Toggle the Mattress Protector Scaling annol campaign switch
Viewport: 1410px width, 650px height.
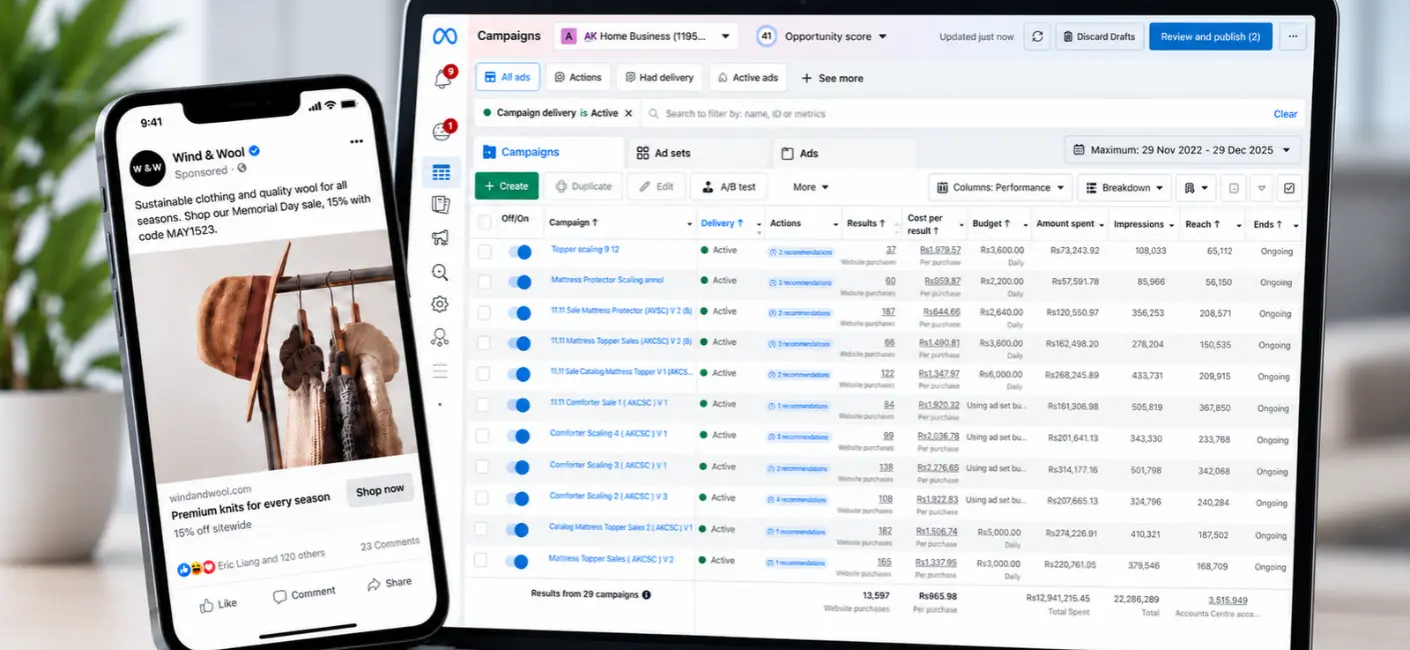(x=519, y=282)
